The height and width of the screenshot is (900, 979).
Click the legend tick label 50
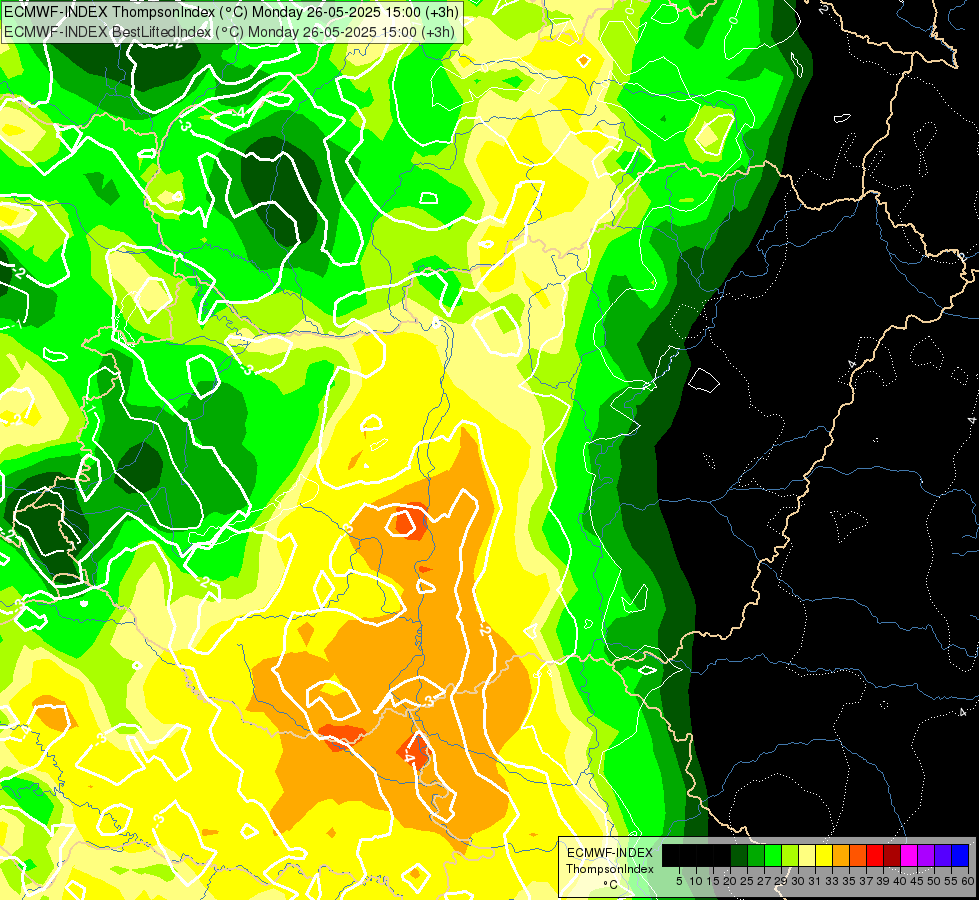pos(935,881)
